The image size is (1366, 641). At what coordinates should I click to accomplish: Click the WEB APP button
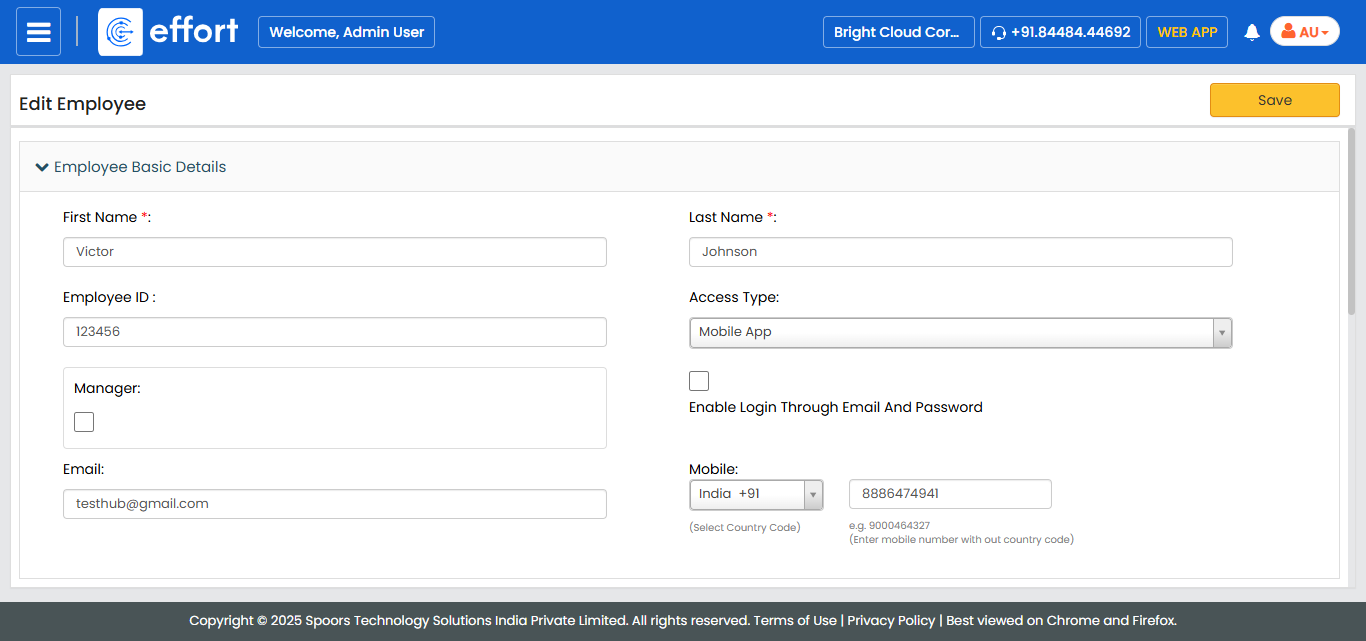tap(1187, 32)
